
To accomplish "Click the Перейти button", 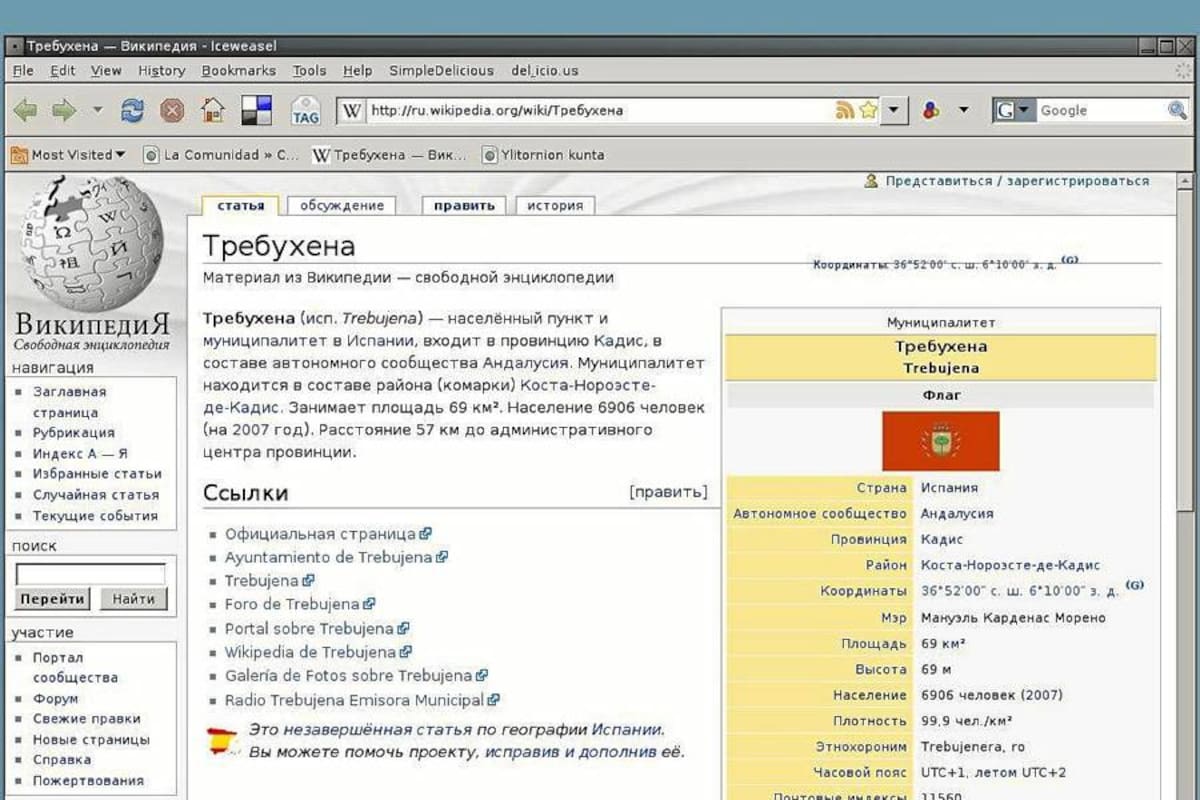I will (52, 599).
